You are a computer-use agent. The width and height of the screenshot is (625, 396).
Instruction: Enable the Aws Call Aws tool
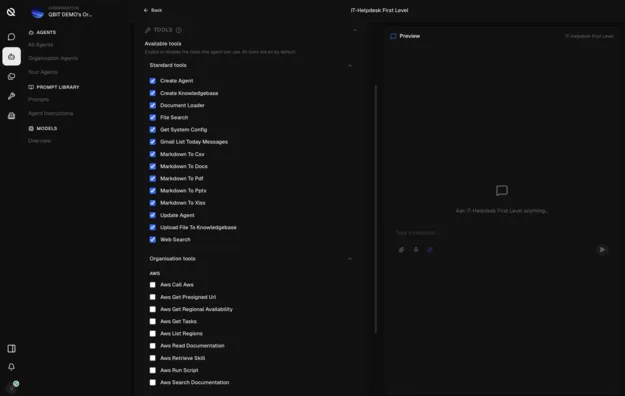point(153,285)
